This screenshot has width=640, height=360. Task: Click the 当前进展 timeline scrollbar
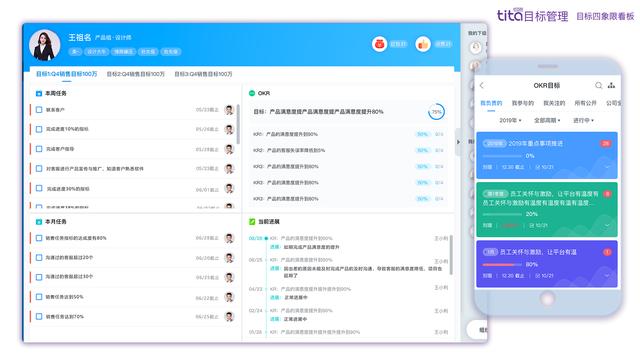click(x=451, y=255)
